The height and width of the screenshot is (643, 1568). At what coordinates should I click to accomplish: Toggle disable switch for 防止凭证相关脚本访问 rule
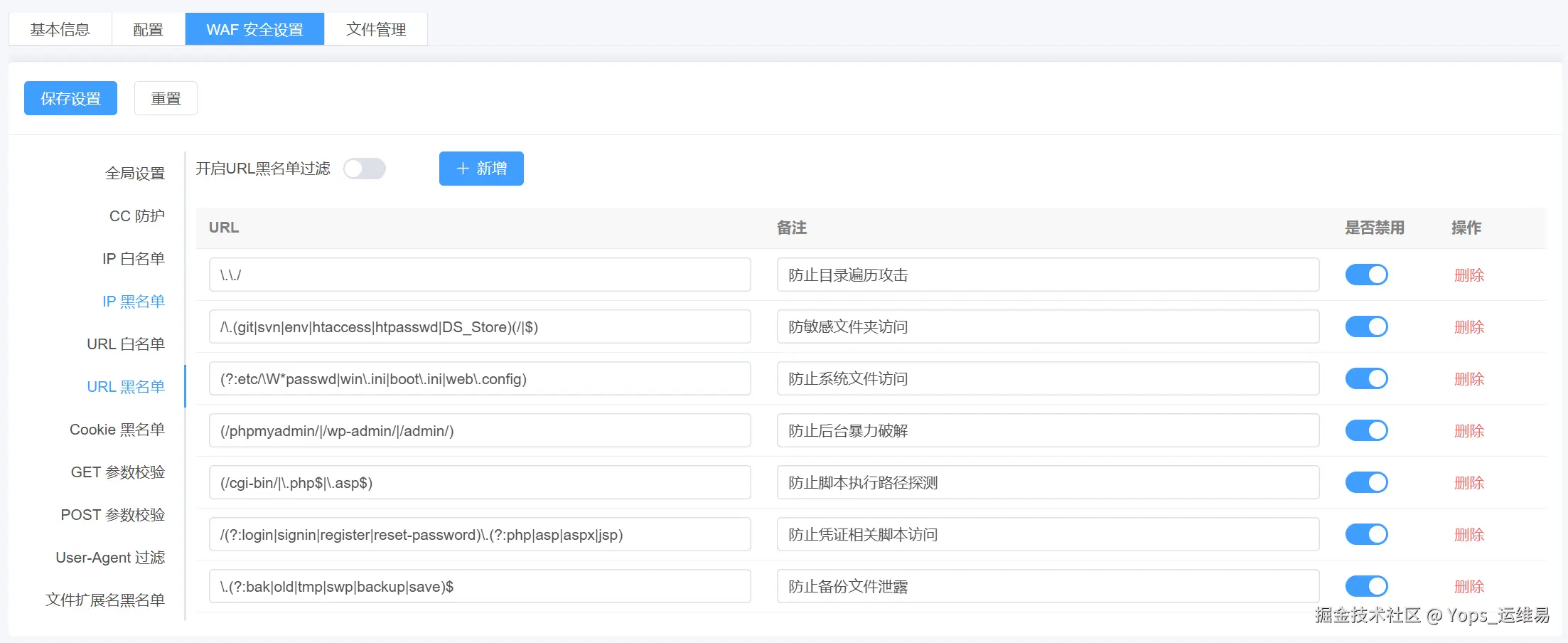point(1366,534)
